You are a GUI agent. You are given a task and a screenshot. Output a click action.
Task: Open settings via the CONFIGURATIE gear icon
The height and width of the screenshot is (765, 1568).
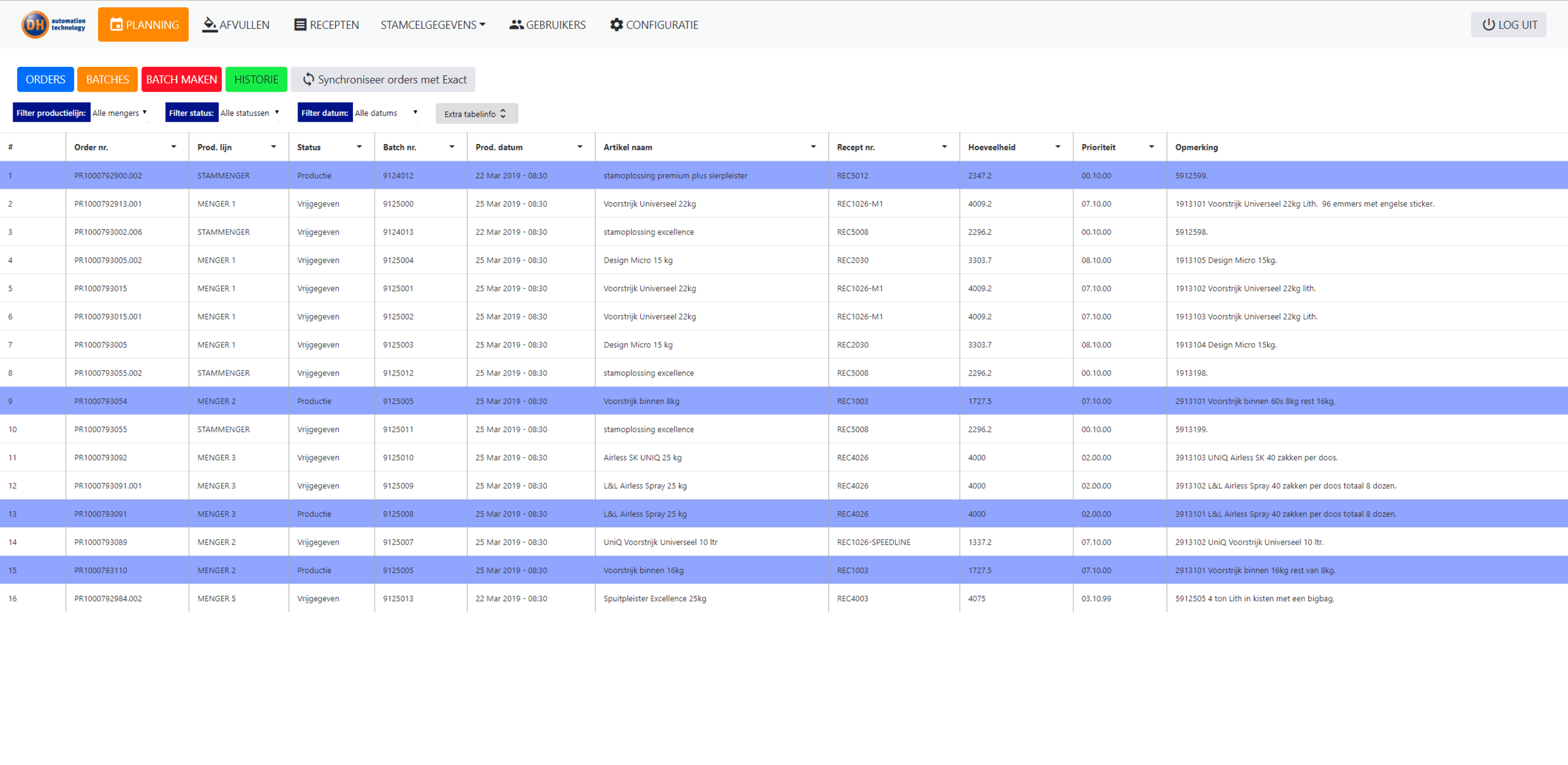pyautogui.click(x=615, y=24)
